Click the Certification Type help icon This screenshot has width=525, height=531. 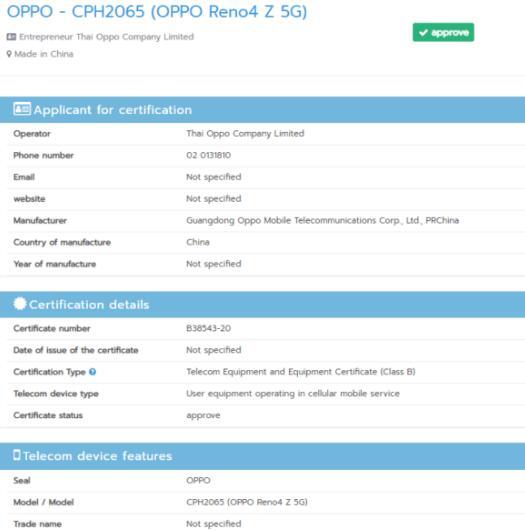[92, 372]
